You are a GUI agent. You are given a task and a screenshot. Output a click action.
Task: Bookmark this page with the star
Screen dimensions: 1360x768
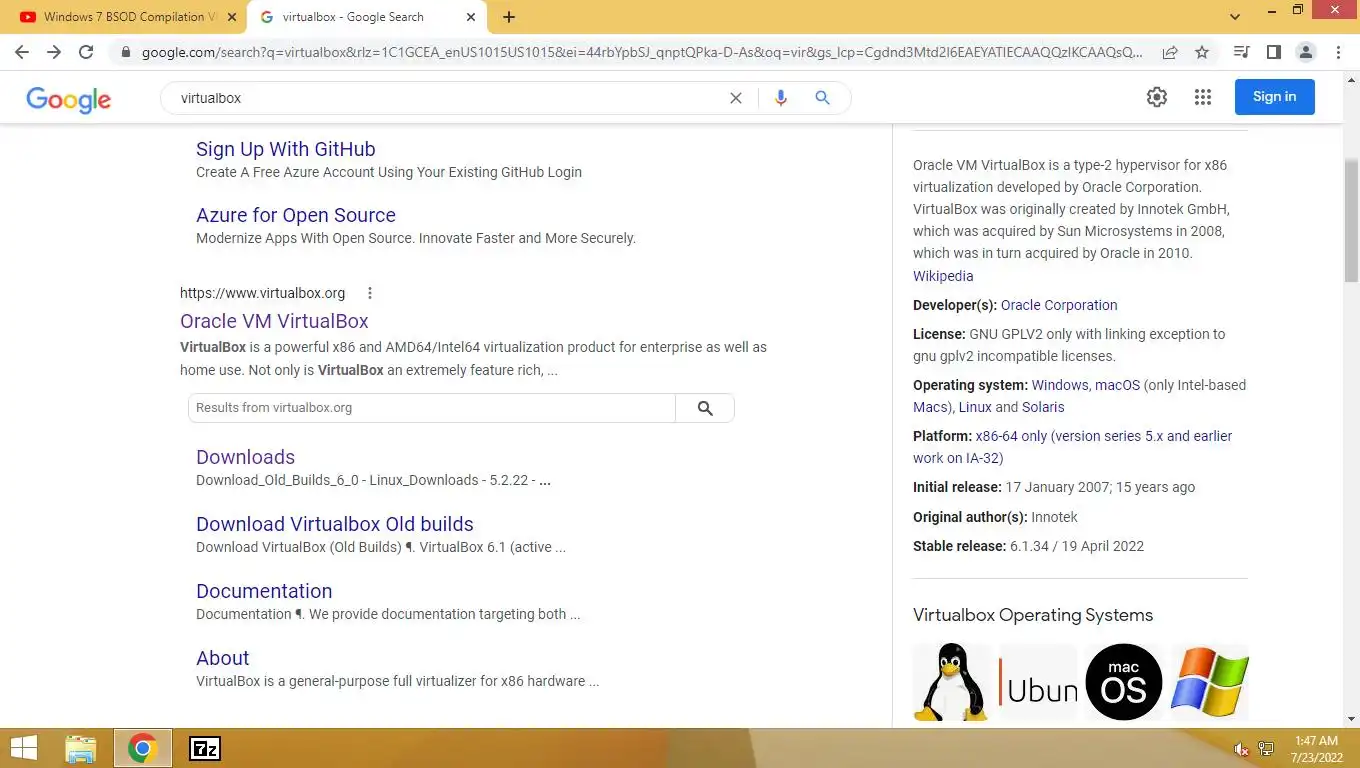[x=1202, y=52]
